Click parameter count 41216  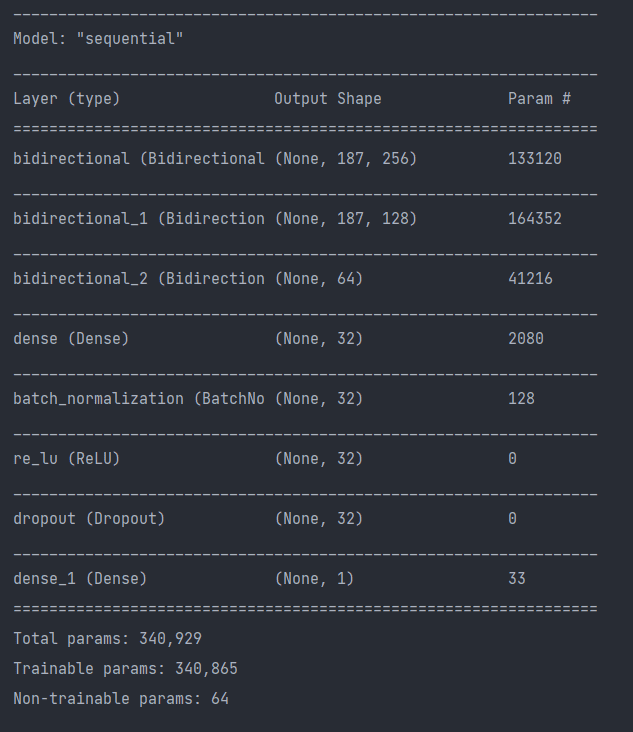pyautogui.click(x=530, y=279)
